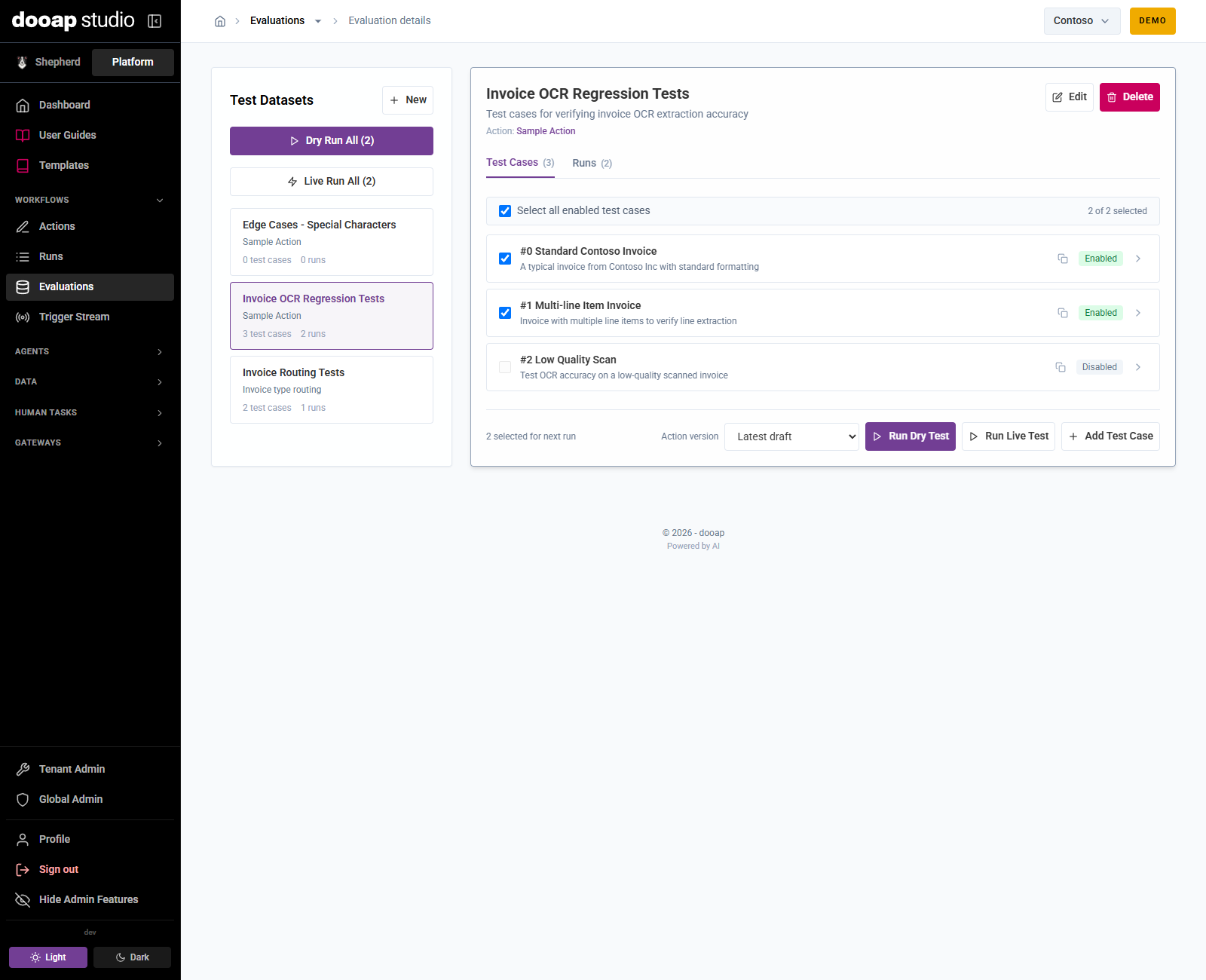The height and width of the screenshot is (980, 1206).
Task: Open Sample Action link
Action: (546, 131)
